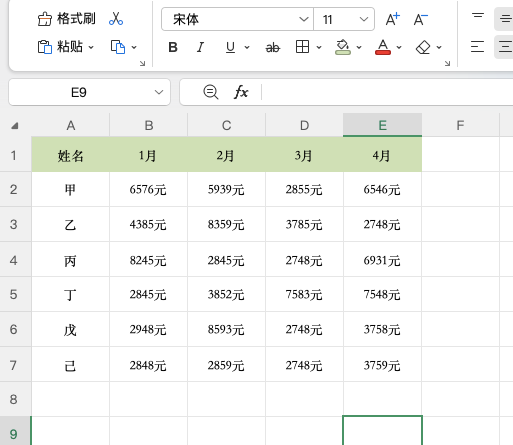513x445 pixels.
Task: Select cell containing 己
Action: tap(71, 365)
